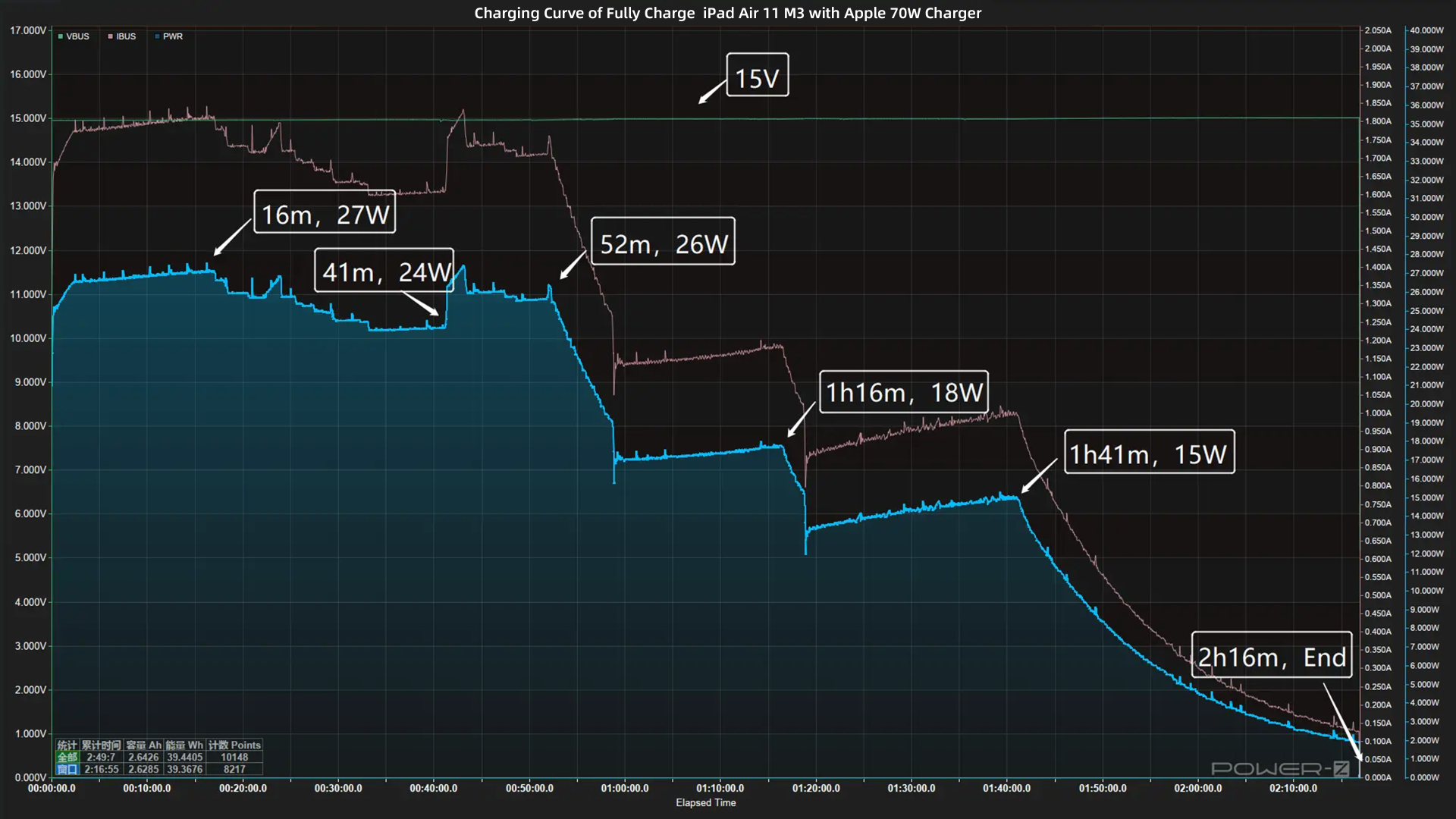Click the 00:00:00.0 time axis tick
The image size is (1456, 819).
(52, 788)
